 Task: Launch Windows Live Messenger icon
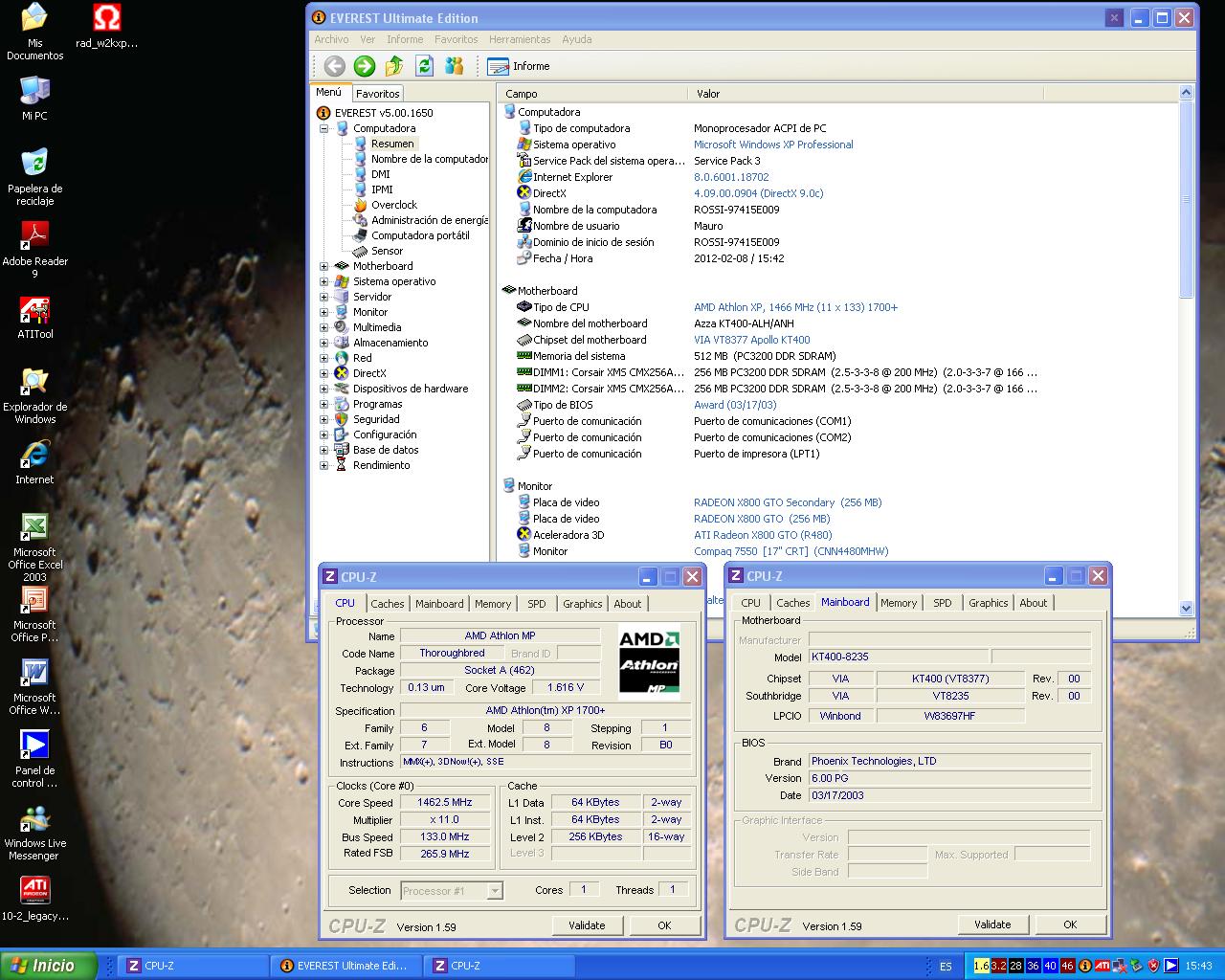[x=34, y=833]
